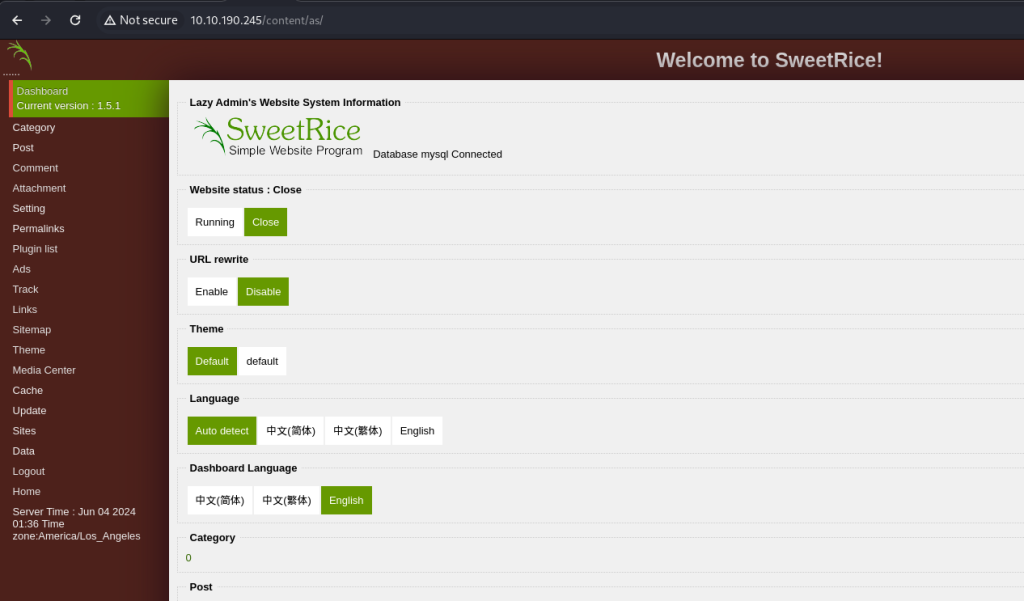This screenshot has width=1024, height=601.
Task: Open Plugin list
Action: click(35, 249)
